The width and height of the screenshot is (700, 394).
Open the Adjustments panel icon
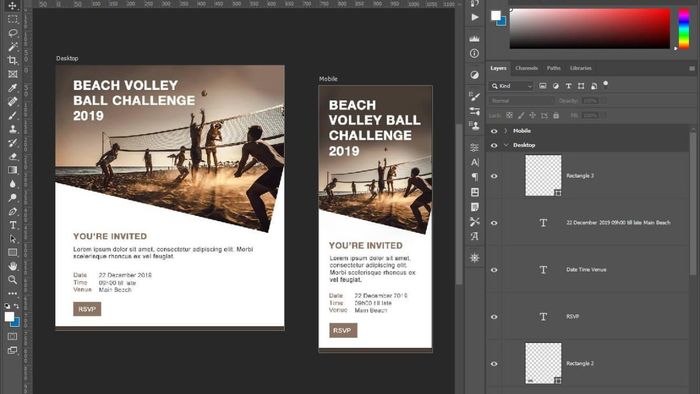(x=475, y=75)
